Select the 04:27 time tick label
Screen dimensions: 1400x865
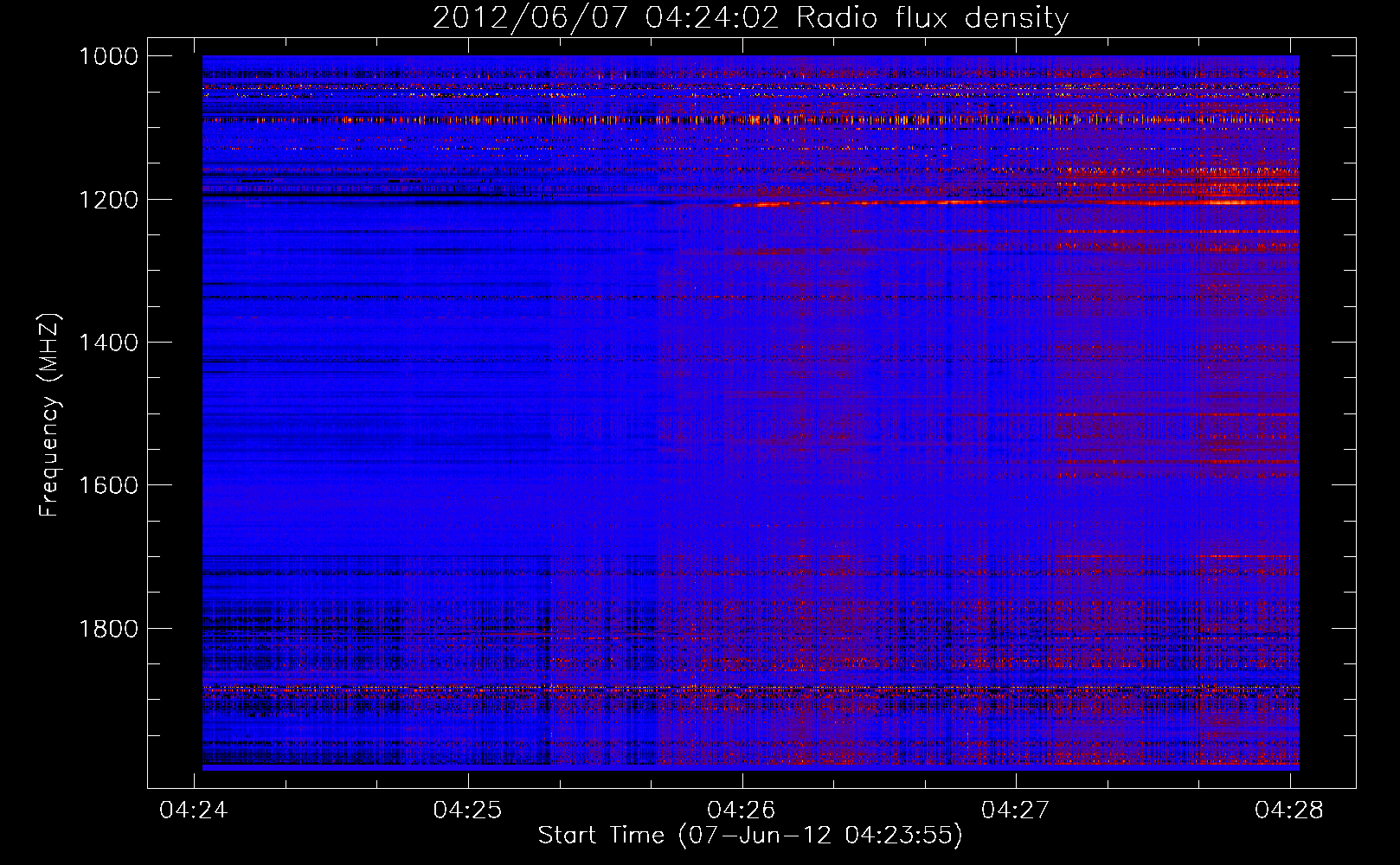1015,810
